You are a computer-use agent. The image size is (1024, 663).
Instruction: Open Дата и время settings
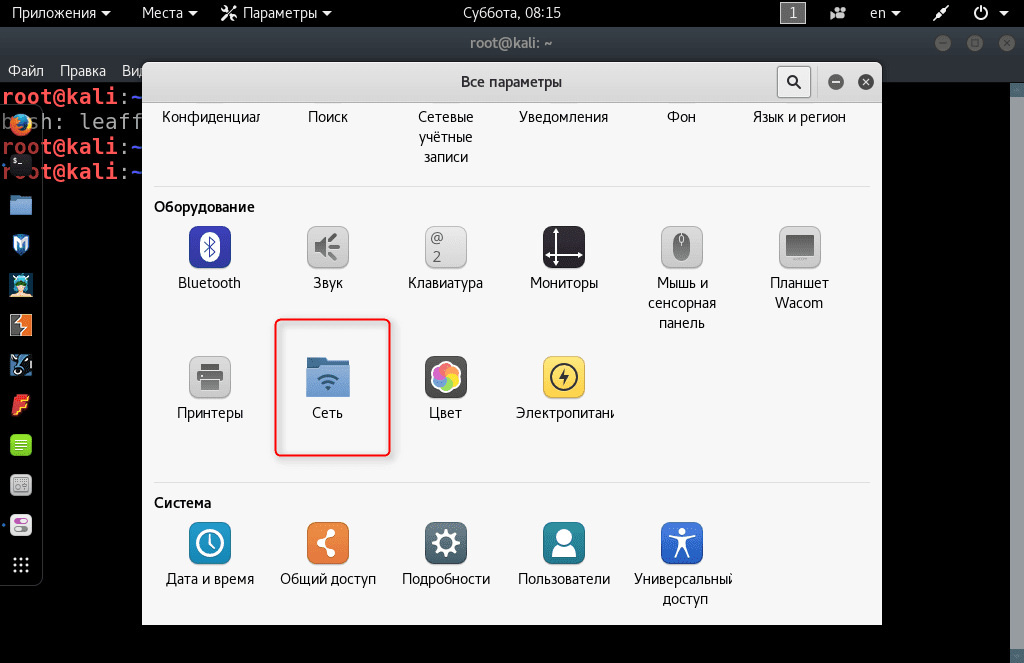(210, 554)
